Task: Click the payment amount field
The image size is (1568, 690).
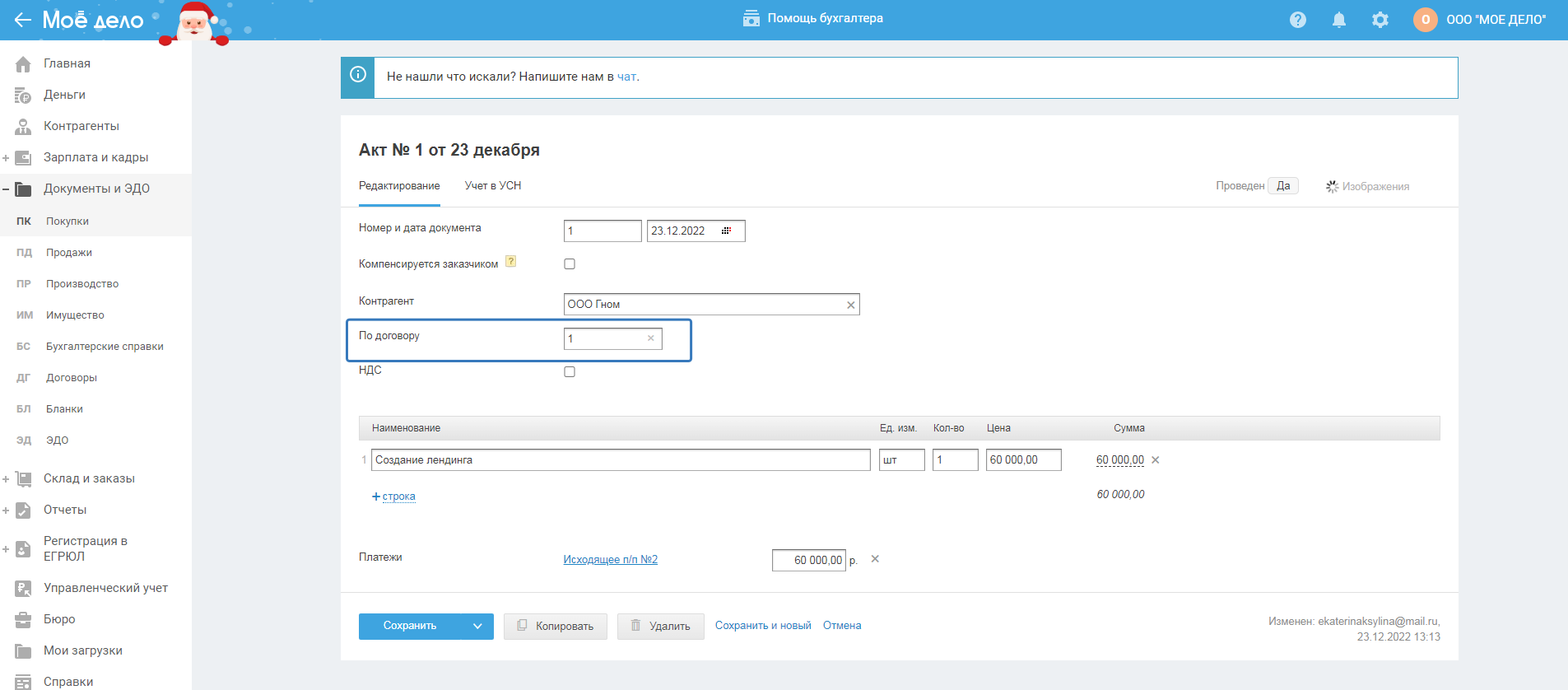Action: [x=809, y=560]
